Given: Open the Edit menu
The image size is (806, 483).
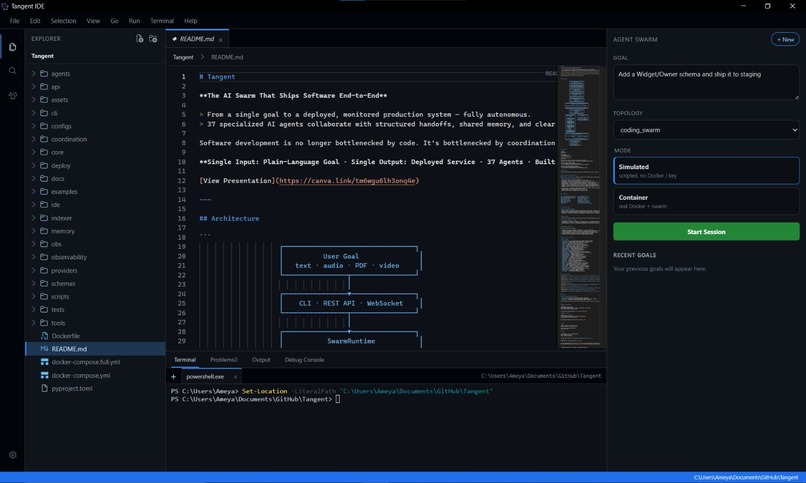Looking at the screenshot, I should pos(35,21).
